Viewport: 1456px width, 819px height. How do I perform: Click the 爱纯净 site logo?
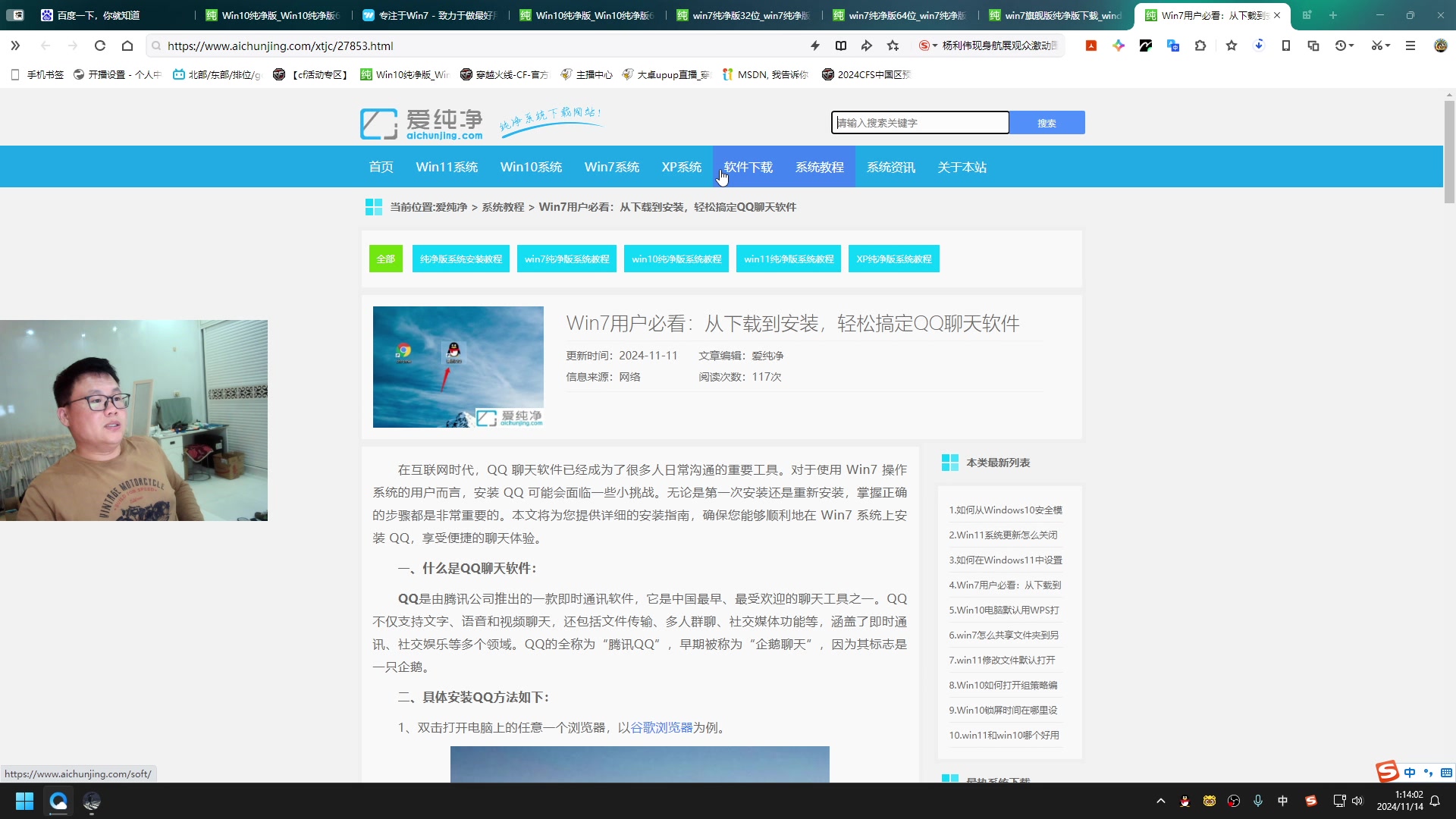[x=422, y=124]
